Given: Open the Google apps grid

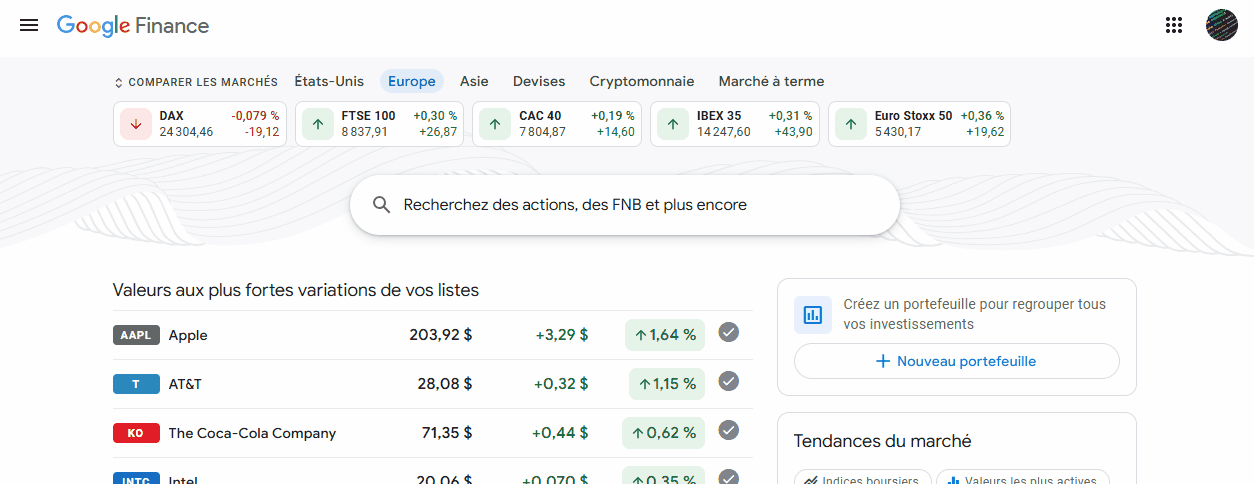Looking at the screenshot, I should tap(1174, 25).
